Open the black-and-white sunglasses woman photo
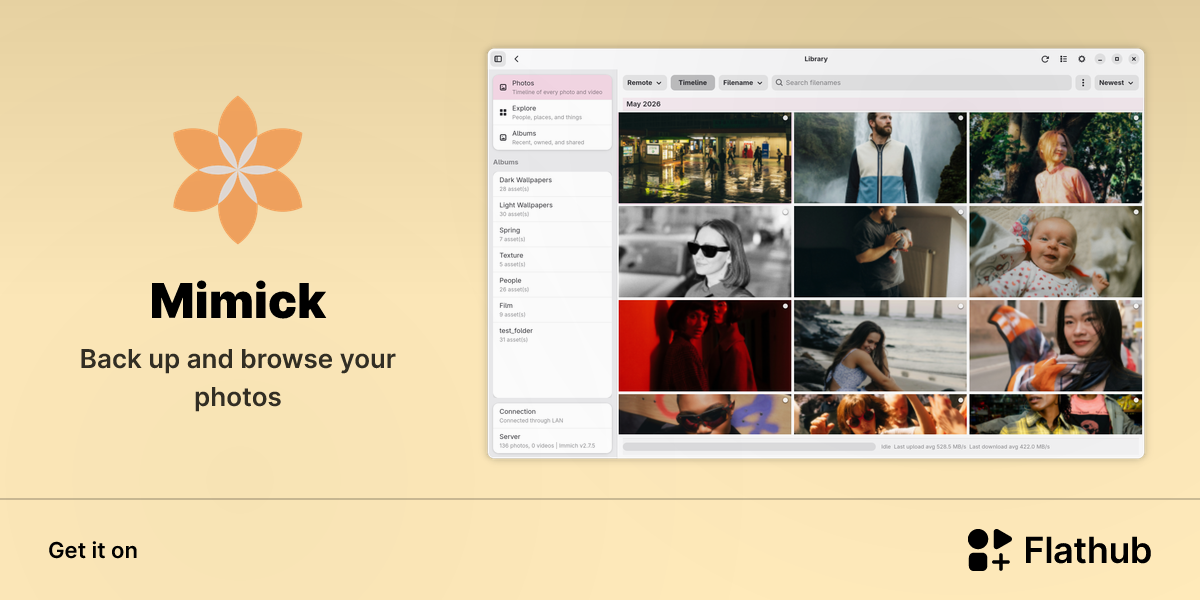This screenshot has width=1200, height=600. pyautogui.click(x=705, y=252)
